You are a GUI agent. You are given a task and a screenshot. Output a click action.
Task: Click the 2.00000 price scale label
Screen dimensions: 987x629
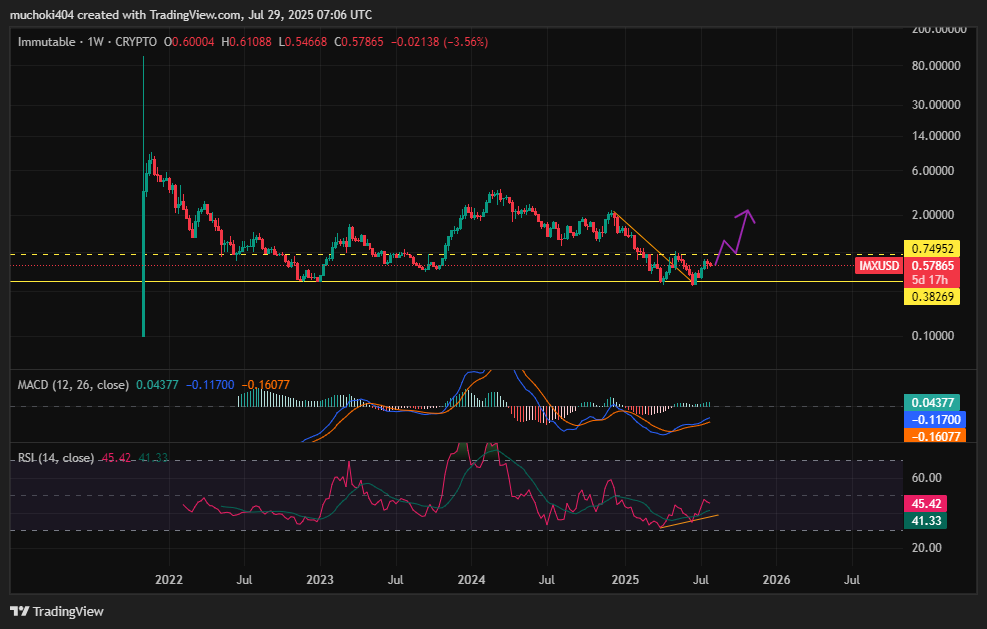[933, 215]
